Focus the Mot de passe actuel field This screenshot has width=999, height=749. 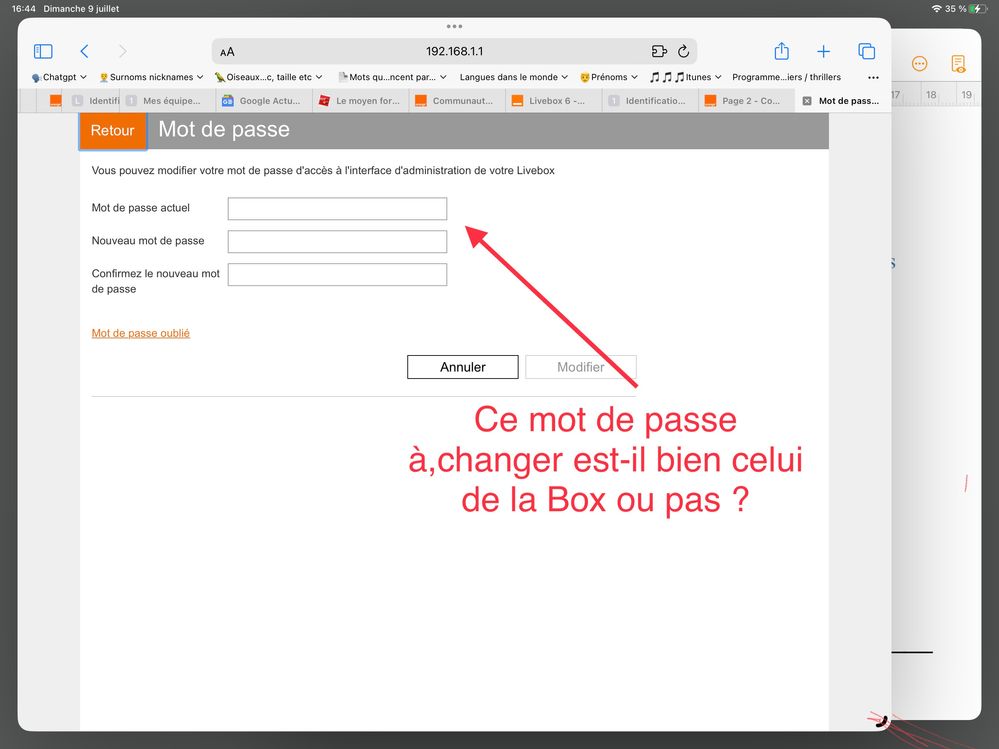click(x=337, y=208)
